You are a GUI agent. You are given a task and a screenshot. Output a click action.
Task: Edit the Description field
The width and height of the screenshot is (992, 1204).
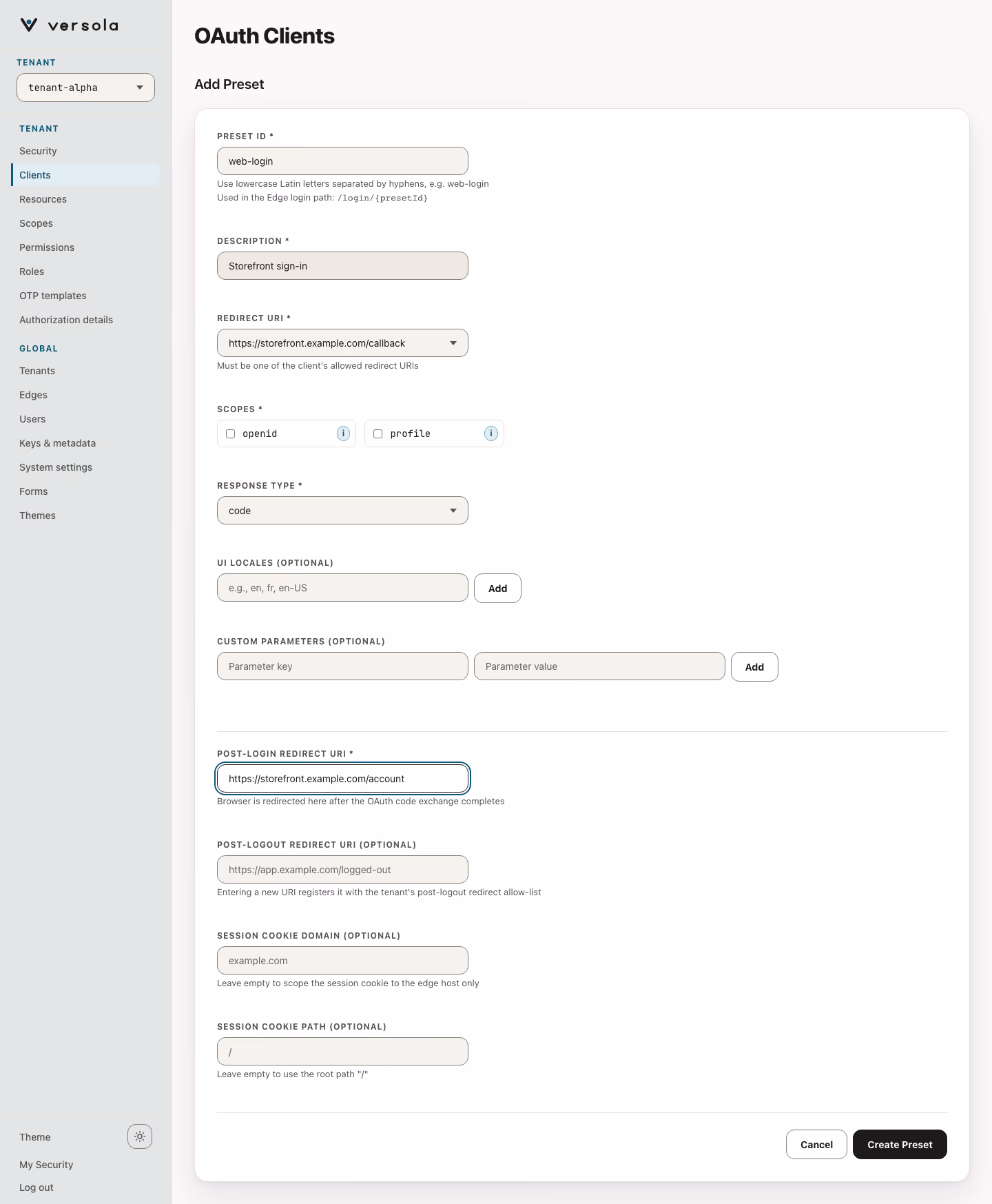click(342, 266)
